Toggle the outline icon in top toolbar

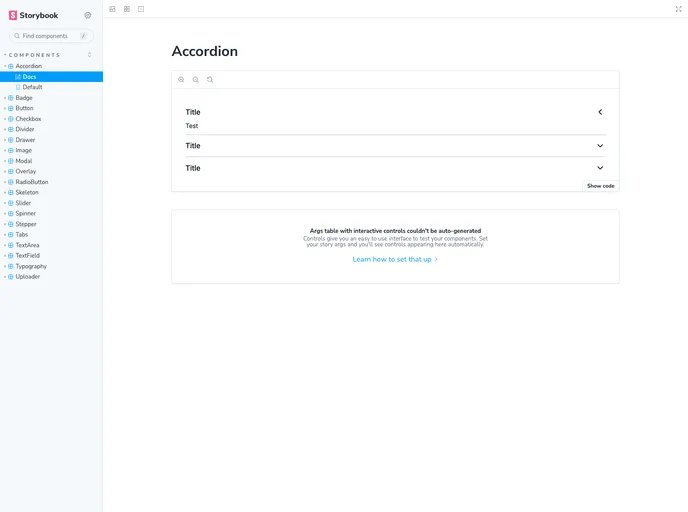click(x=141, y=9)
